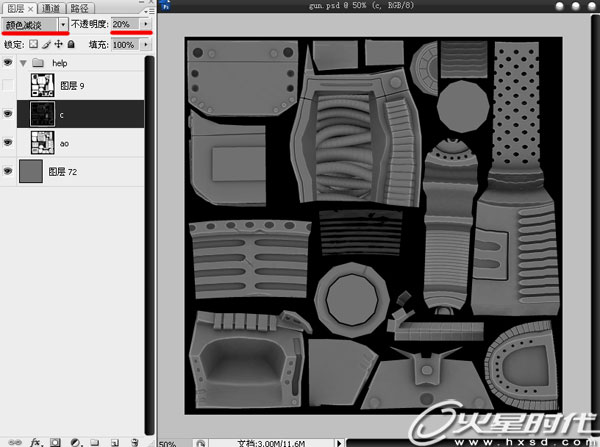
Task: Click the opacity 20% field
Action: coord(126,24)
